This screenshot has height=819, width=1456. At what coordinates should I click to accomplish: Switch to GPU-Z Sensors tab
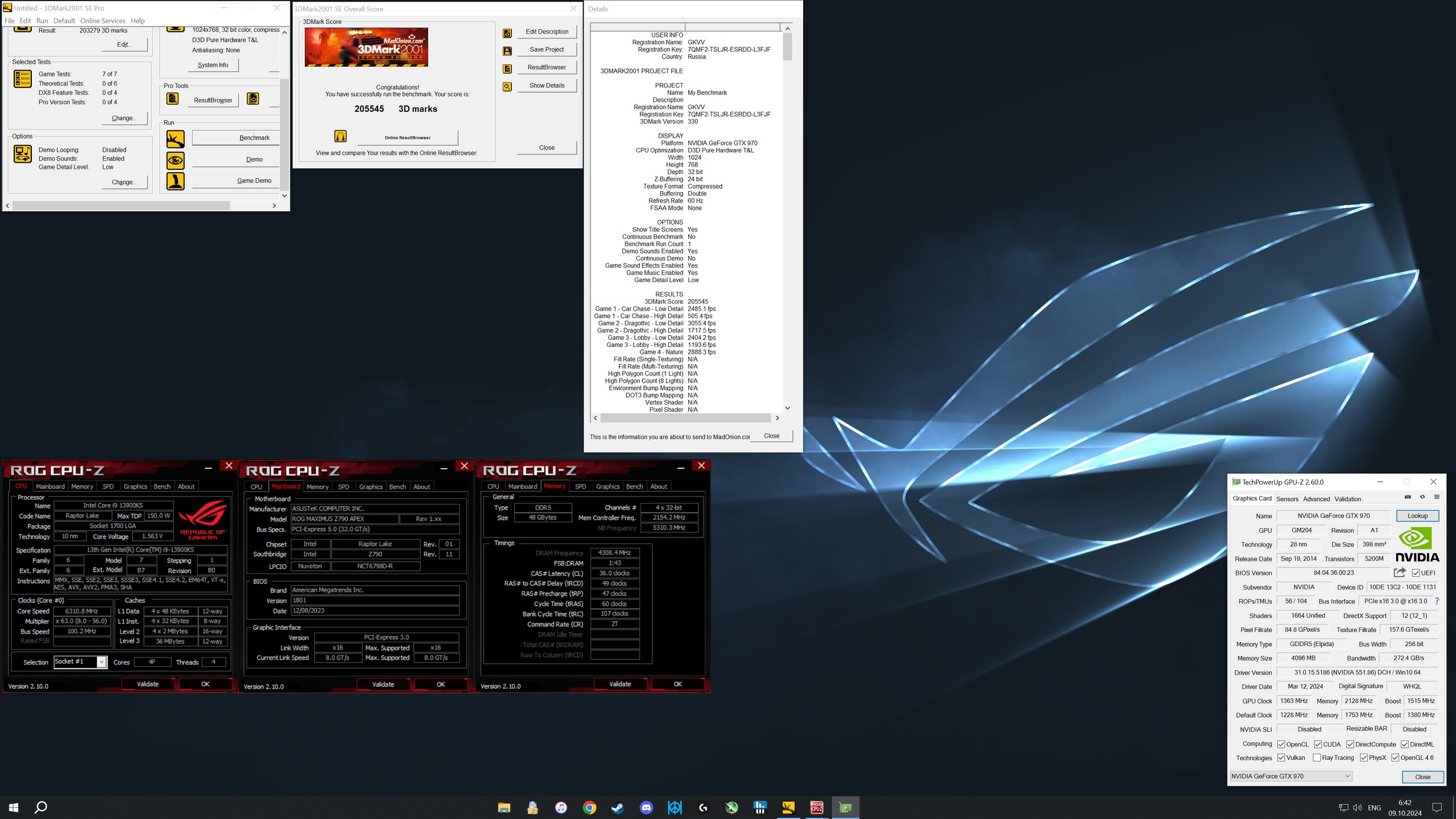(1287, 499)
